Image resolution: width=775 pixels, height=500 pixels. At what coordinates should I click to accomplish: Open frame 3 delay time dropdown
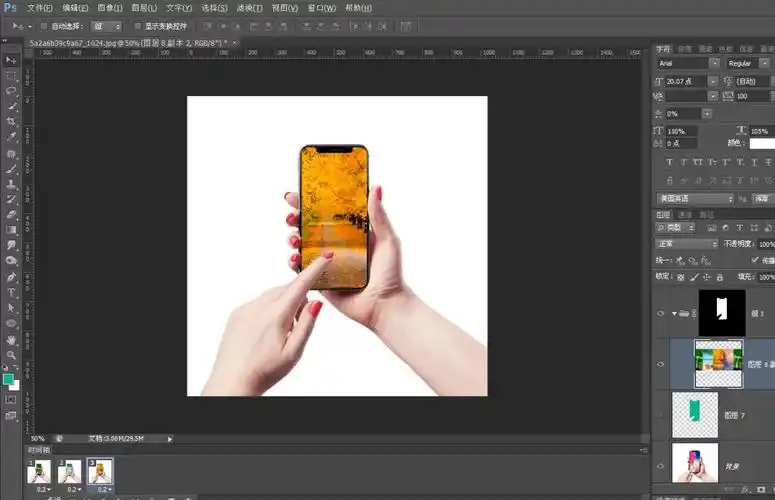pos(103,489)
